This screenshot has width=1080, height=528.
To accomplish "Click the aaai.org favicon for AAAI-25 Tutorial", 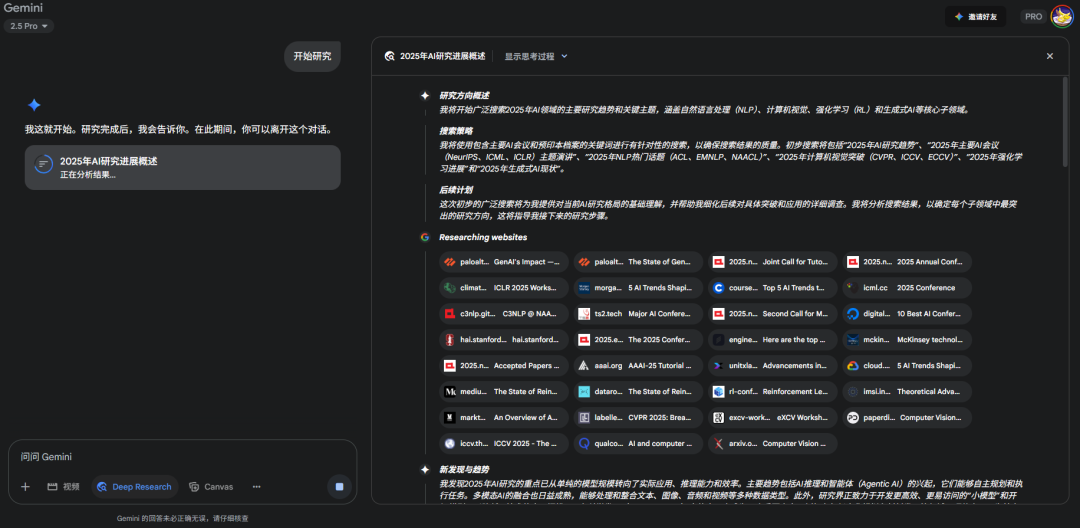I will tap(584, 366).
